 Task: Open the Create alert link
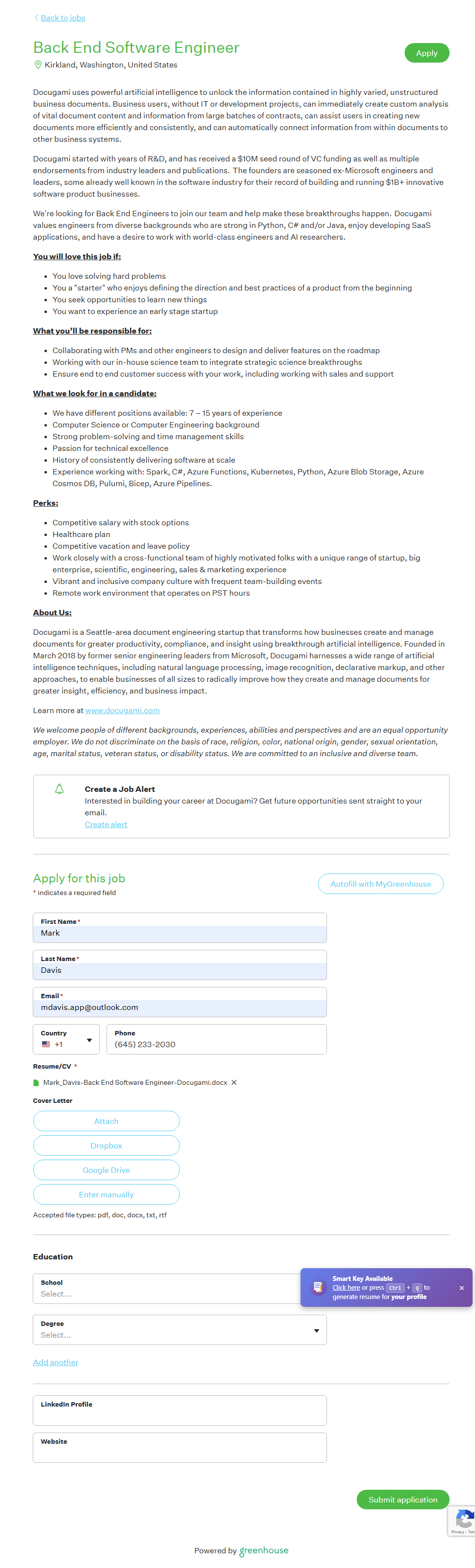106,824
